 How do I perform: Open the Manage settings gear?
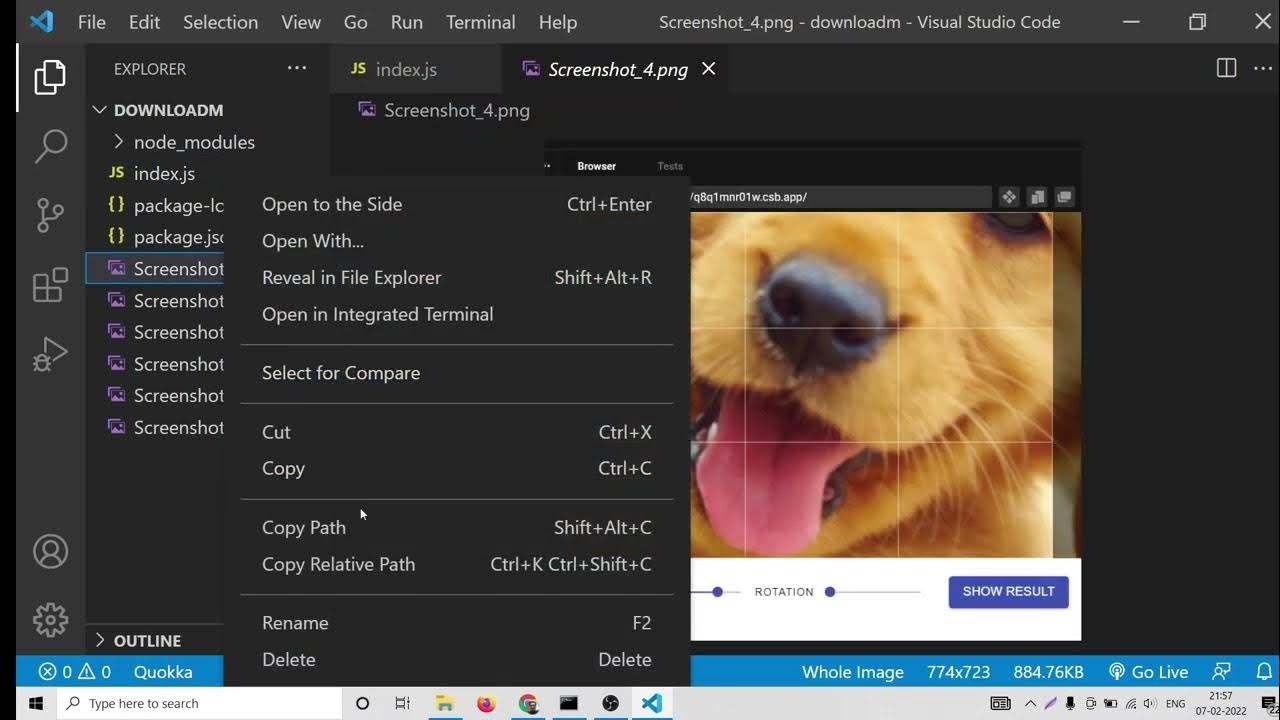pos(50,619)
